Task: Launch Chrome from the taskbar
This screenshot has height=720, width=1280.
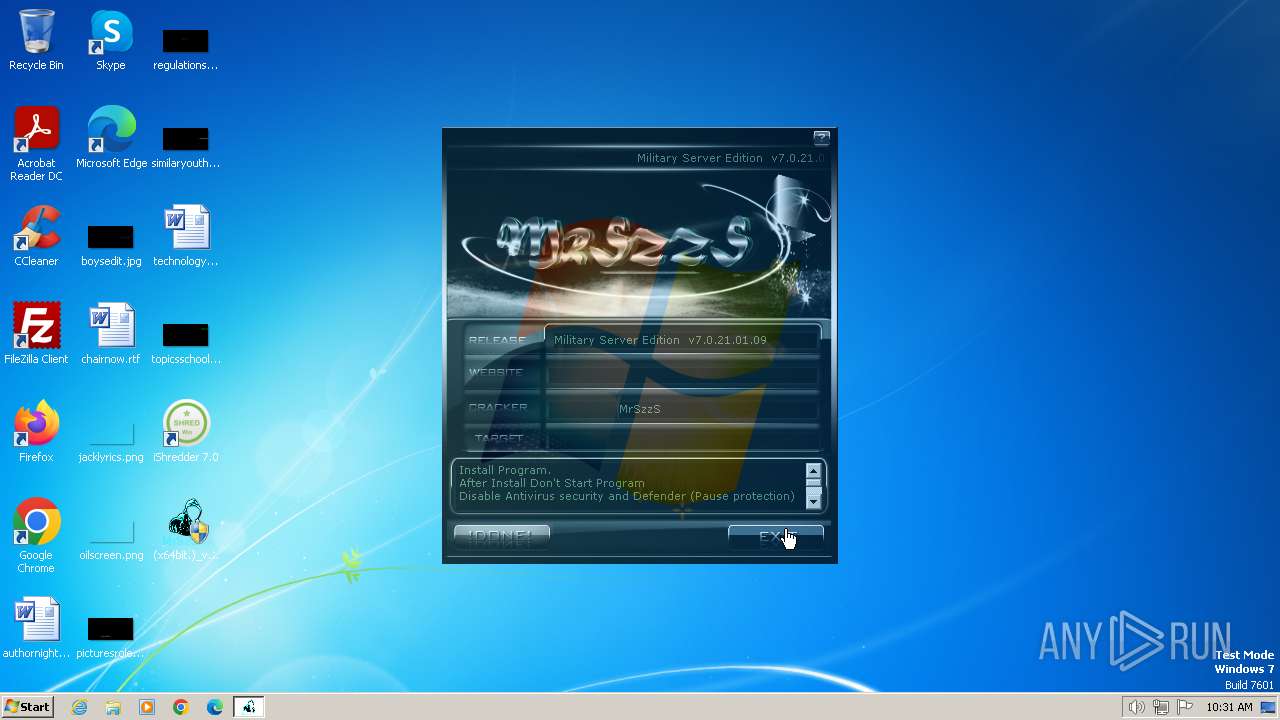Action: click(181, 707)
